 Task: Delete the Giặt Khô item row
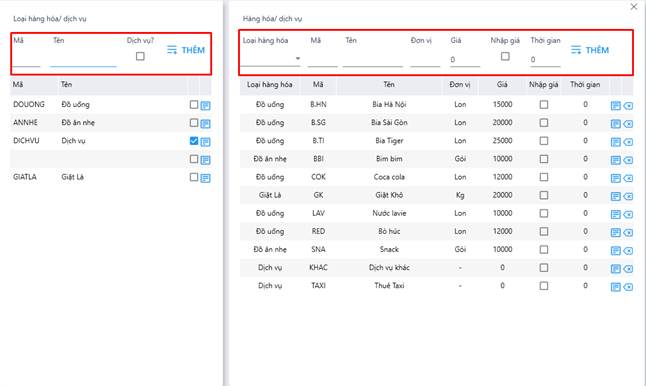(628, 197)
